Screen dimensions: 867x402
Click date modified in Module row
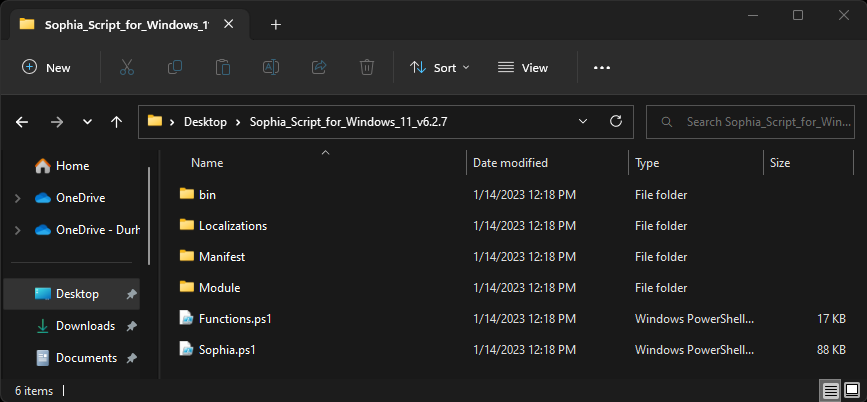tap(524, 288)
